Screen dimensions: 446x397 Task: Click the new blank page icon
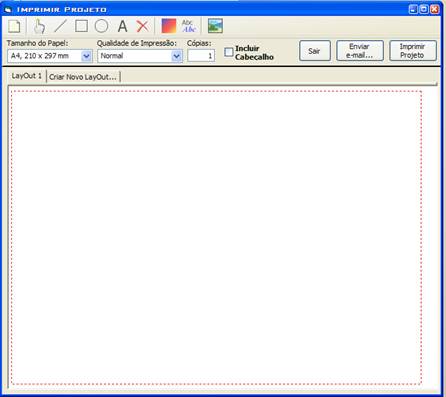pos(14,26)
